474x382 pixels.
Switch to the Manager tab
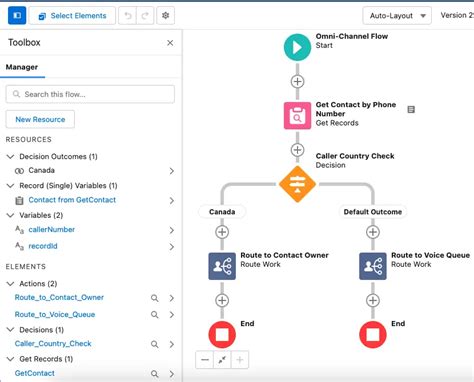tap(22, 67)
